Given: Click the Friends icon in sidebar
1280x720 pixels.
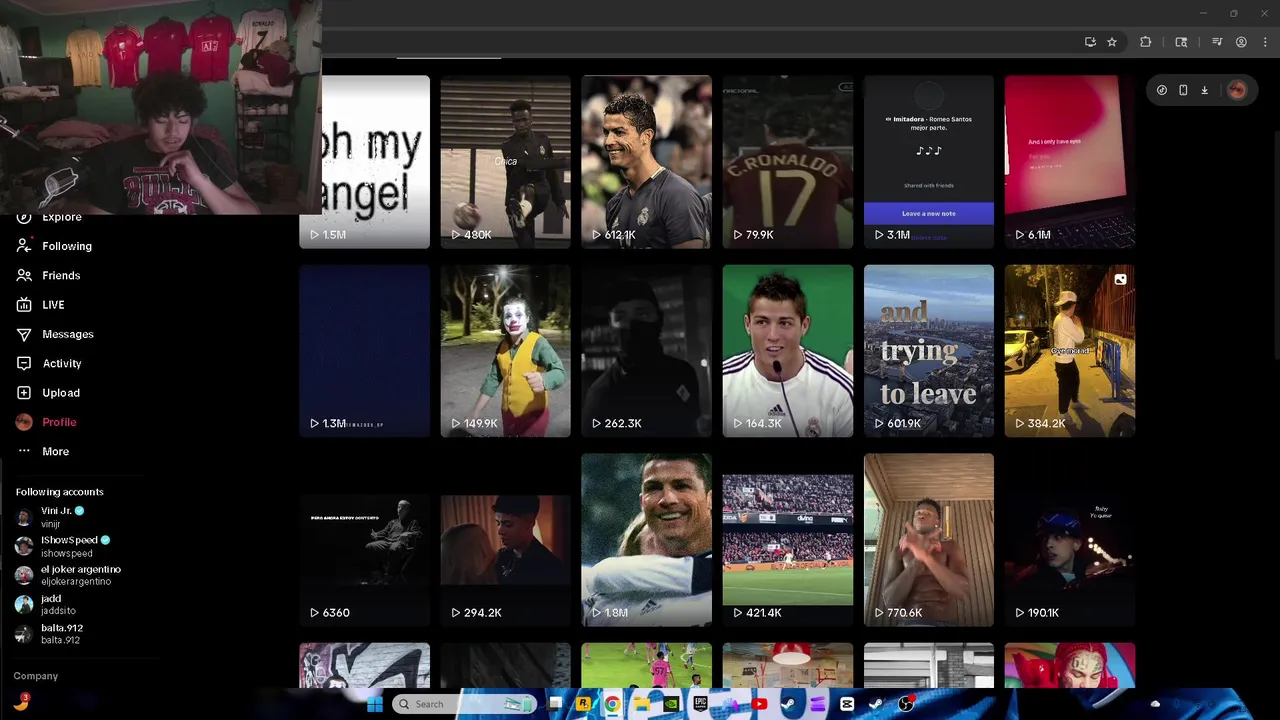Looking at the screenshot, I should pyautogui.click(x=24, y=275).
